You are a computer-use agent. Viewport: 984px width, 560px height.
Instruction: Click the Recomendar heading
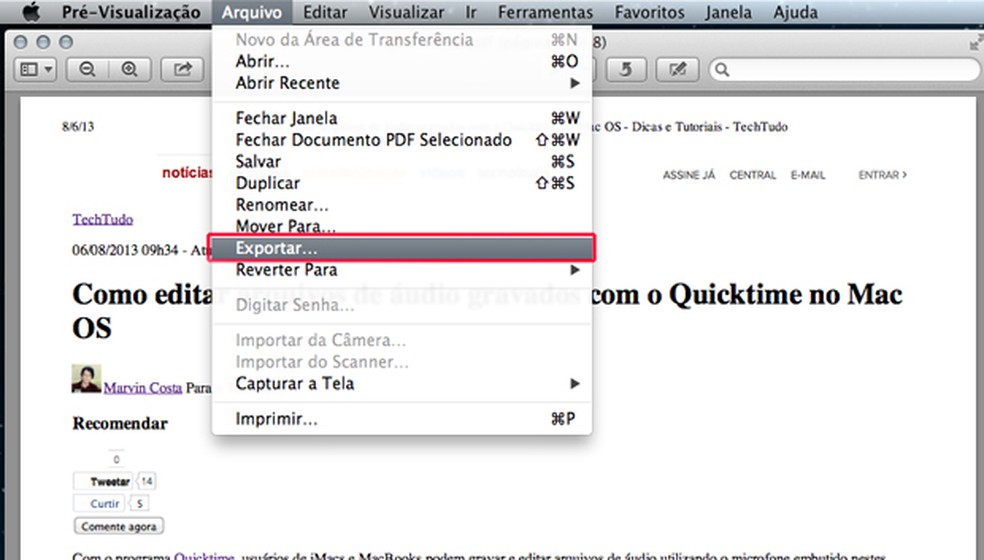click(120, 424)
